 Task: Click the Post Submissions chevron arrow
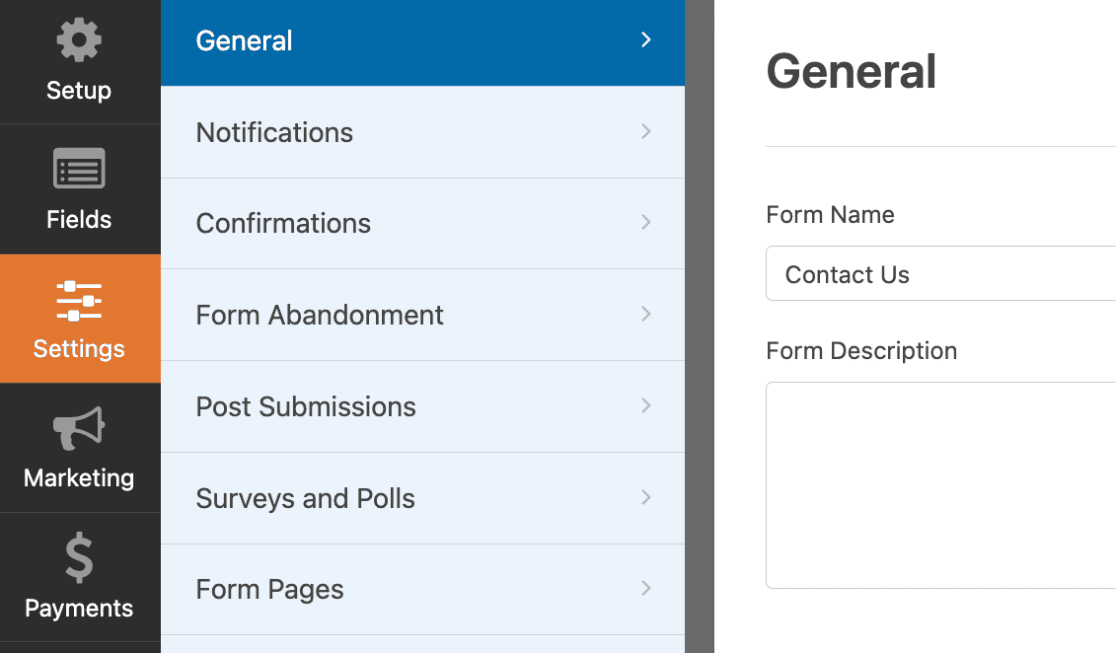646,406
